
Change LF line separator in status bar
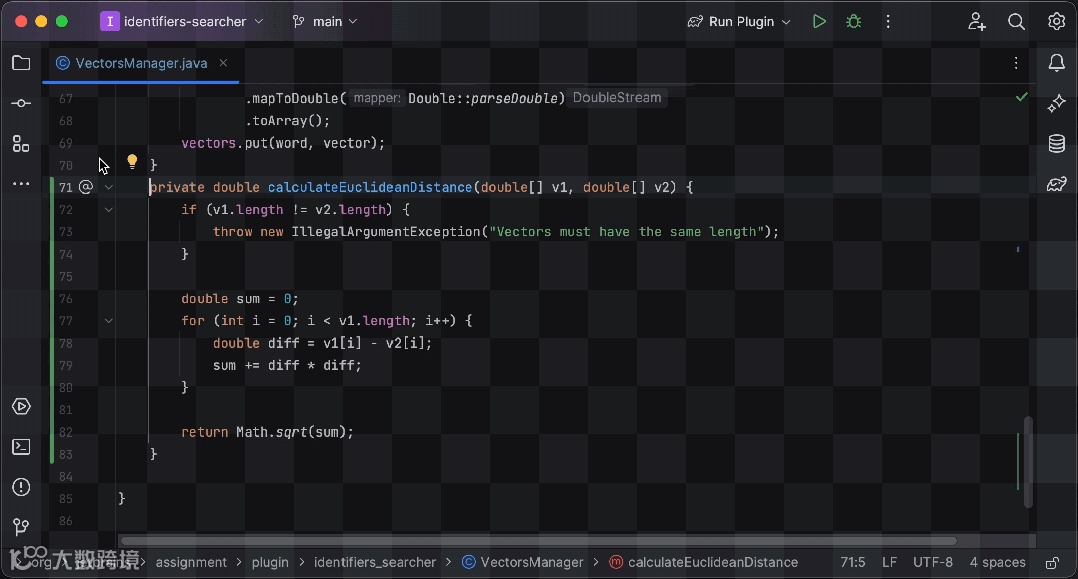pos(890,562)
